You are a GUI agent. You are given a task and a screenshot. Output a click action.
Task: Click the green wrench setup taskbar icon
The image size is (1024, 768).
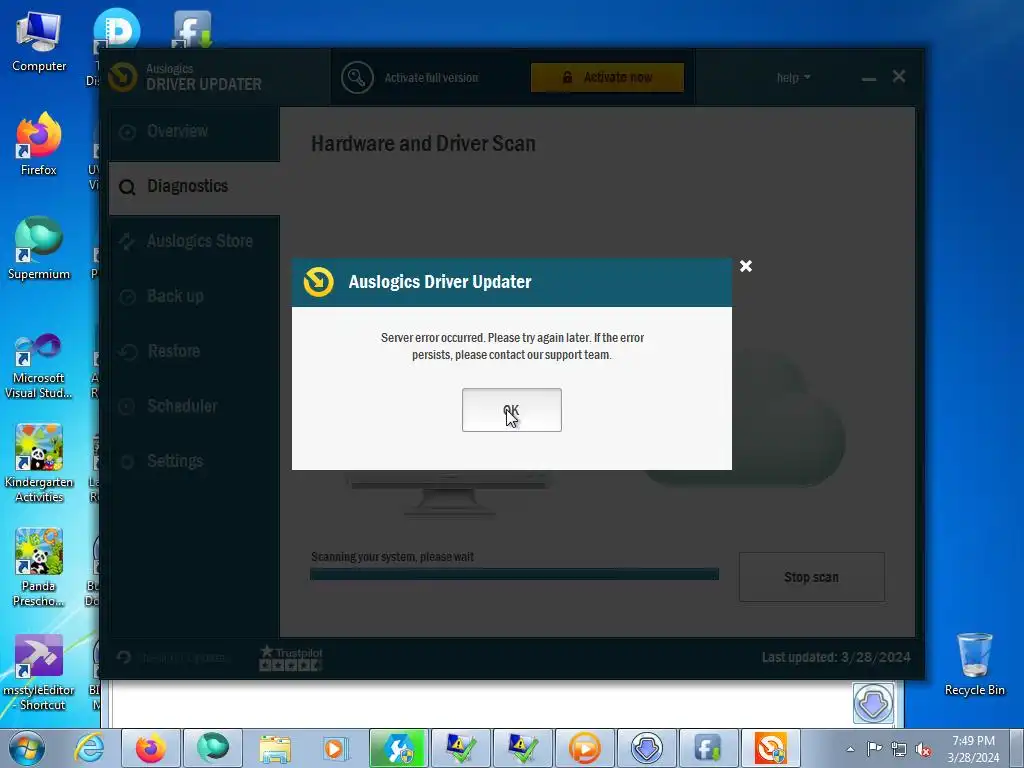click(398, 748)
